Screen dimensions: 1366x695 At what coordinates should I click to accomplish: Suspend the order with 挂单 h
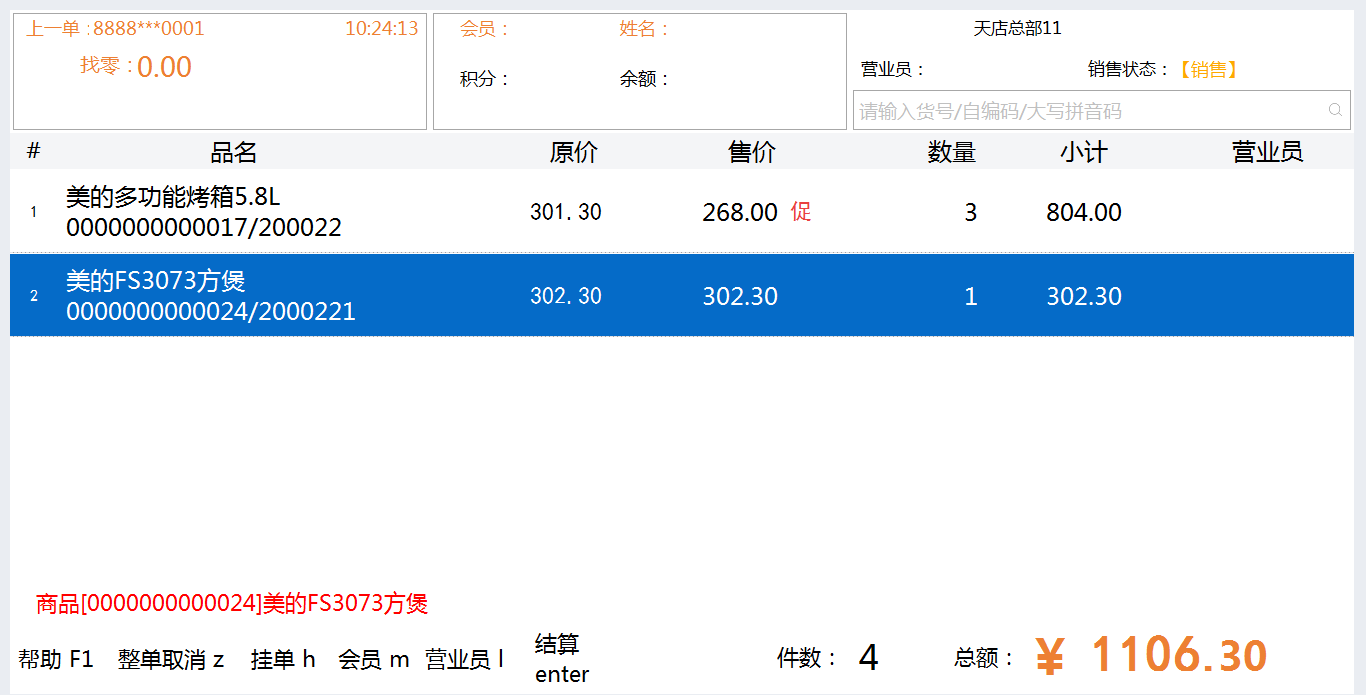(x=283, y=659)
